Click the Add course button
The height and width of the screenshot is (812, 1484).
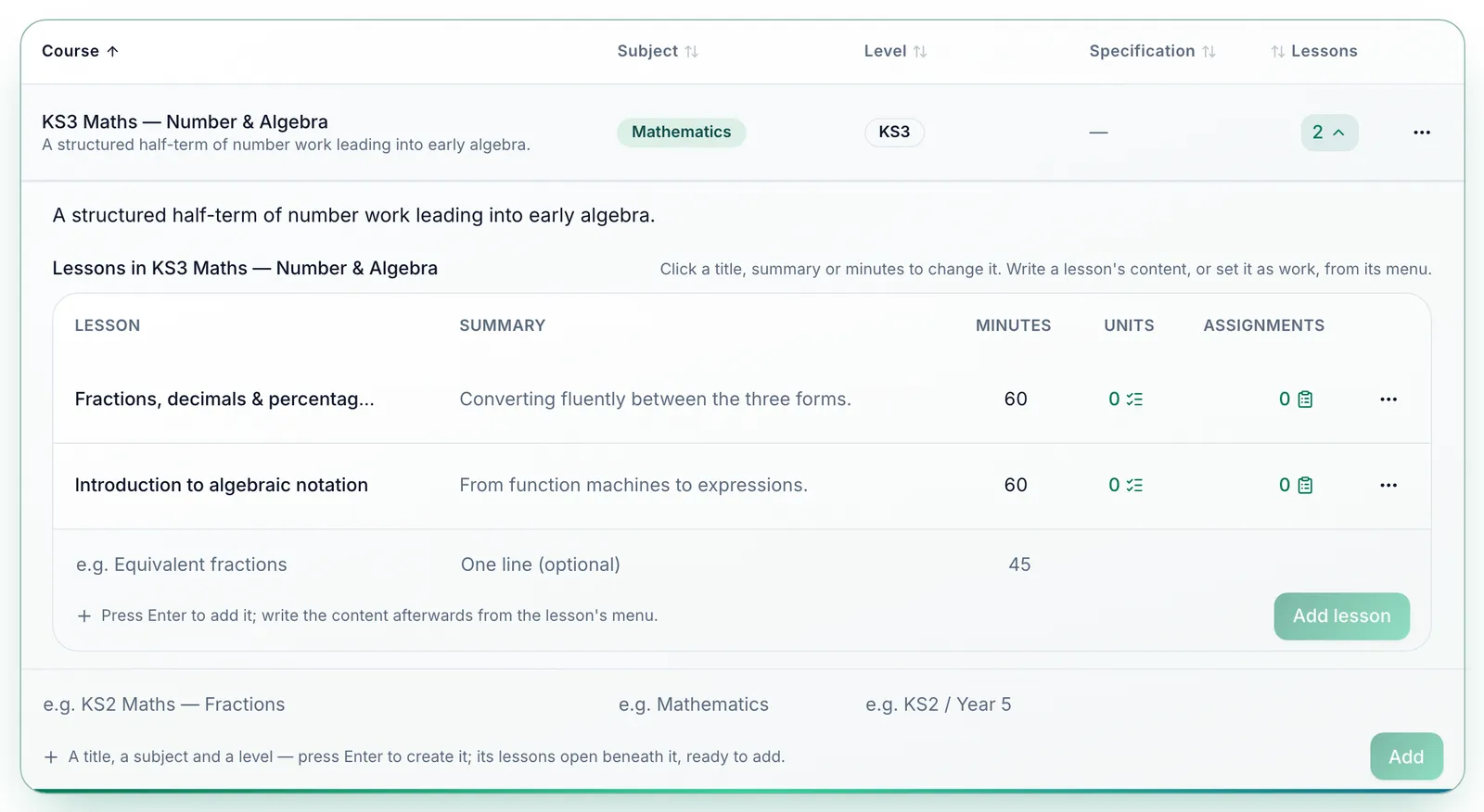(1406, 756)
